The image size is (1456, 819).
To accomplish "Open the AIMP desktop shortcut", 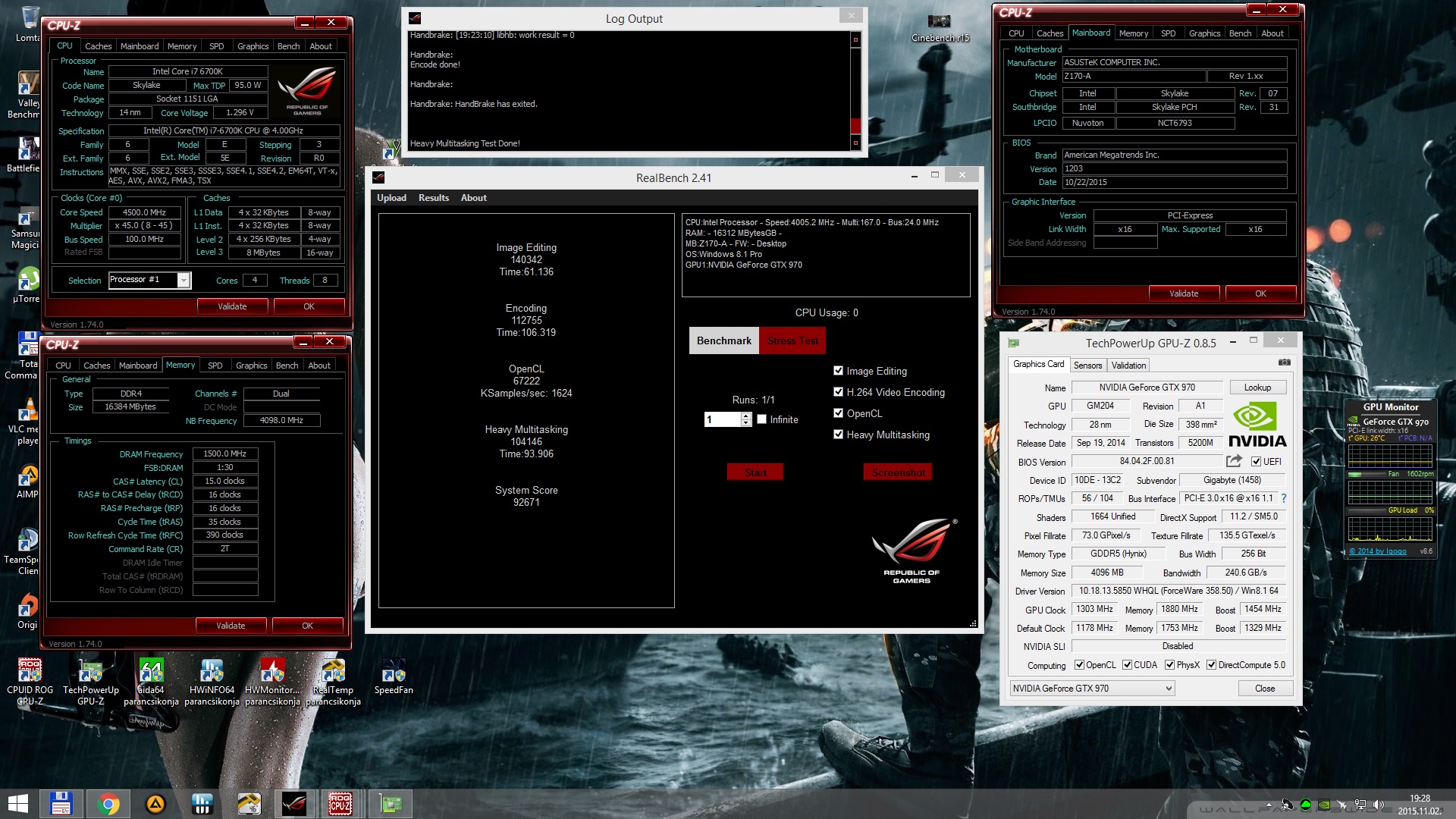I will pyautogui.click(x=27, y=482).
